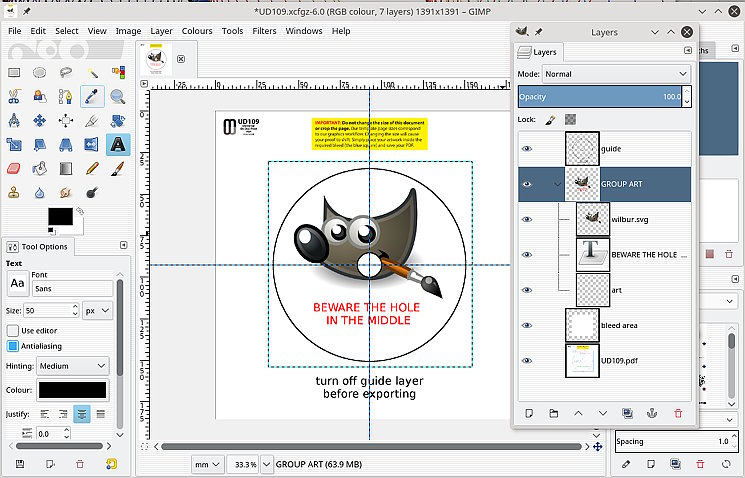Open the font size px unit dropdown

(x=97, y=311)
